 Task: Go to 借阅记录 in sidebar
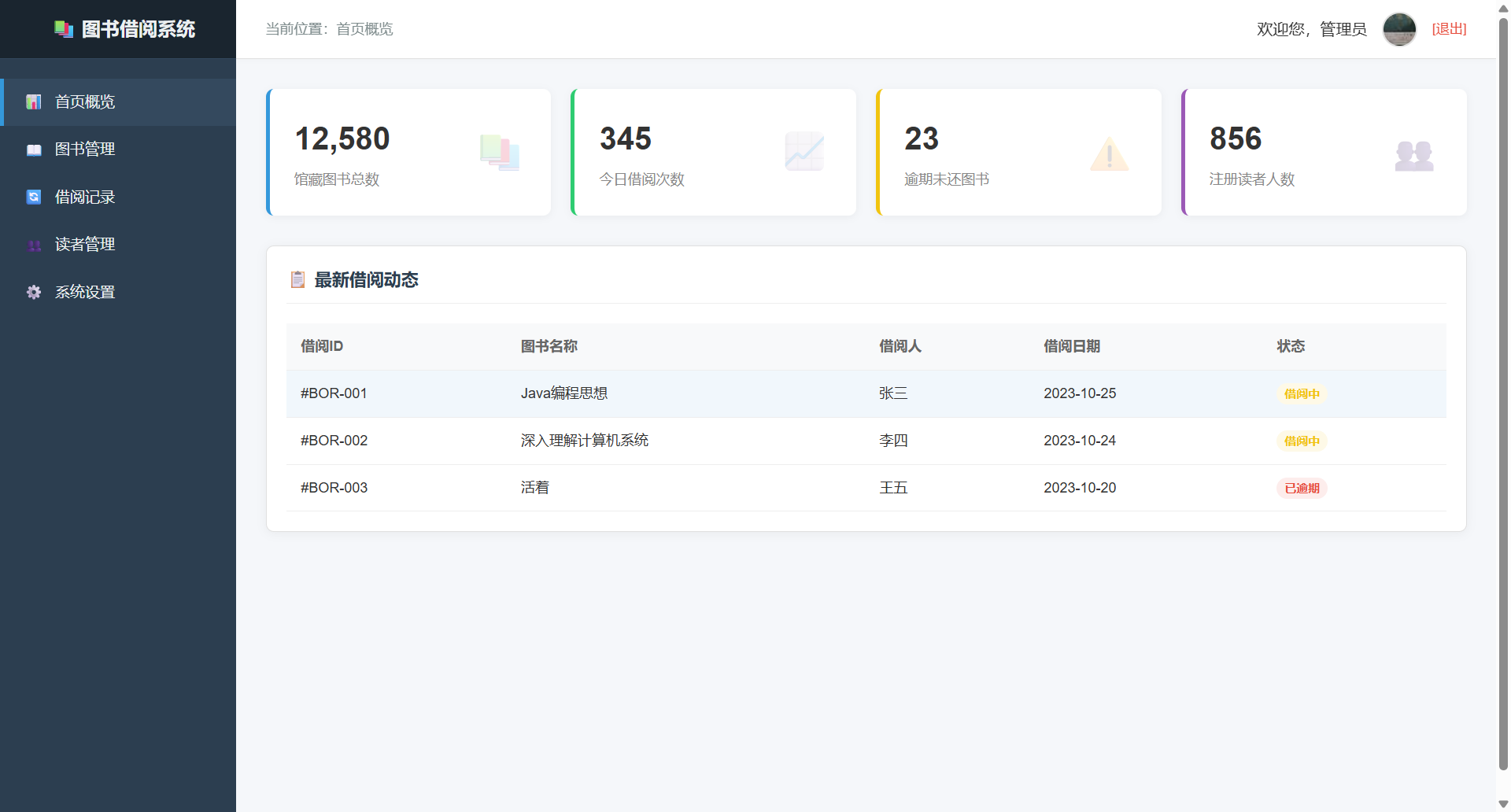pos(85,197)
